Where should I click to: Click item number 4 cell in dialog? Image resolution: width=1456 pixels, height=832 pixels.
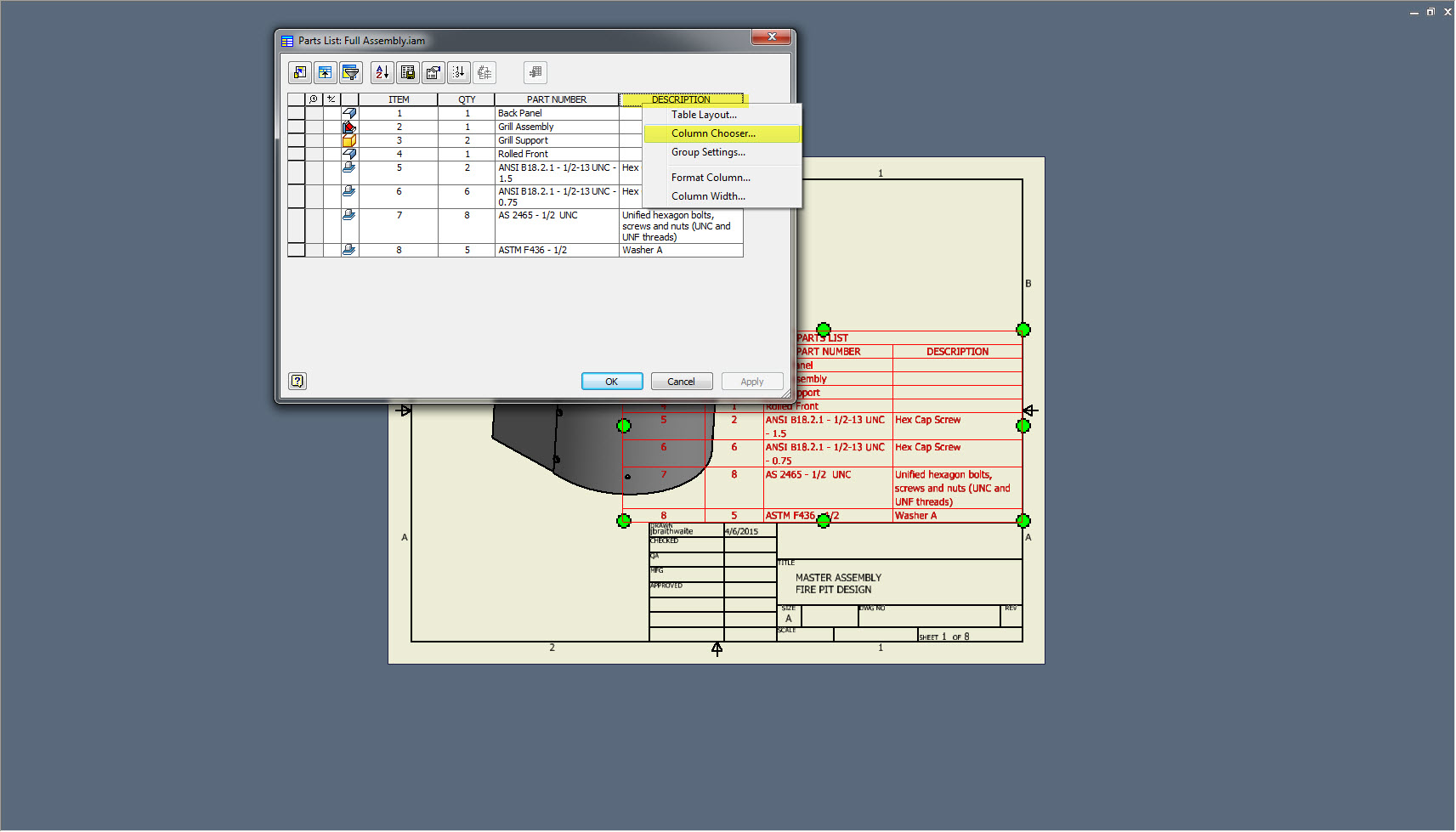coord(399,154)
